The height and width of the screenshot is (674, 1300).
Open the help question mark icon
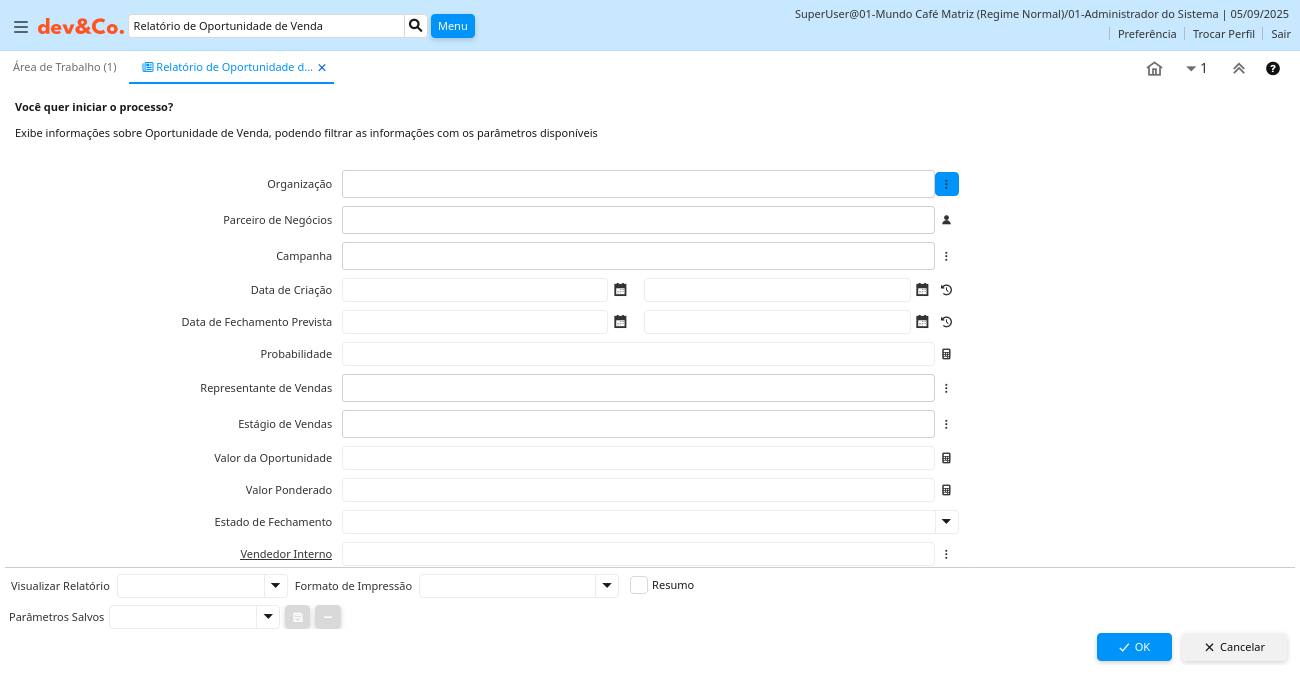1272,69
